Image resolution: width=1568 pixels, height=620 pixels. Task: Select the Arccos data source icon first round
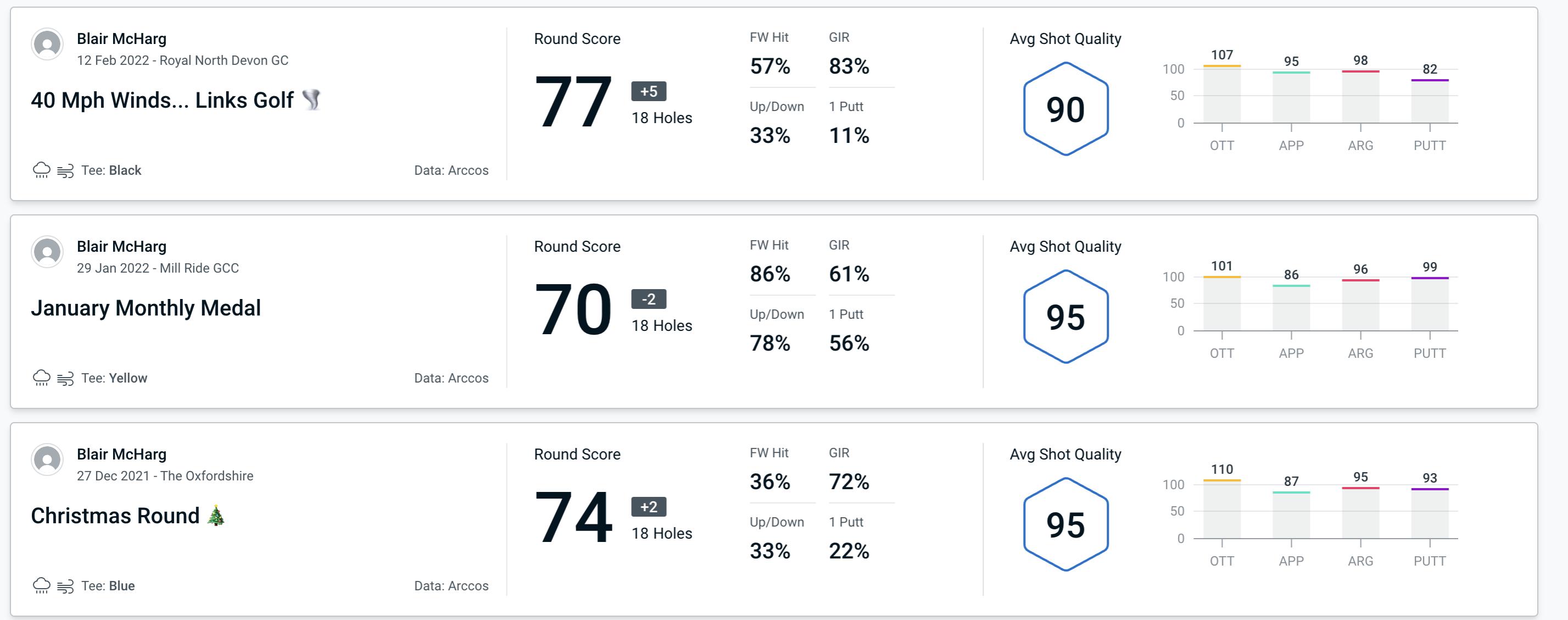[x=450, y=169]
